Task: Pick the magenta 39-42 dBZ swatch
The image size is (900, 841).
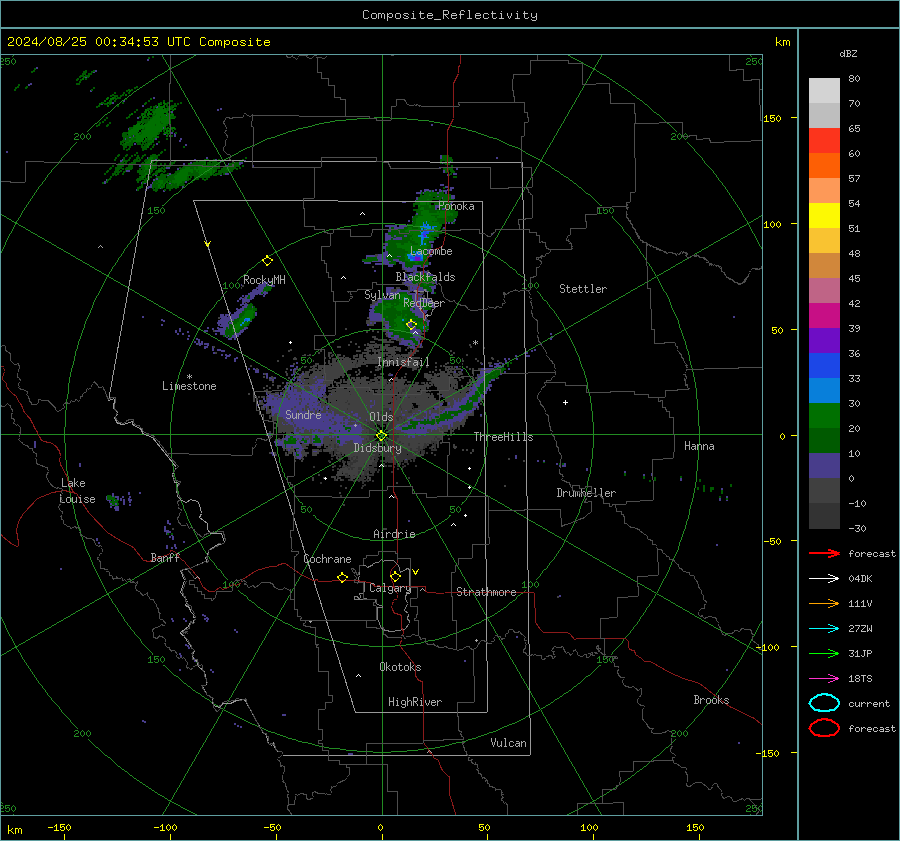Action: [824, 316]
